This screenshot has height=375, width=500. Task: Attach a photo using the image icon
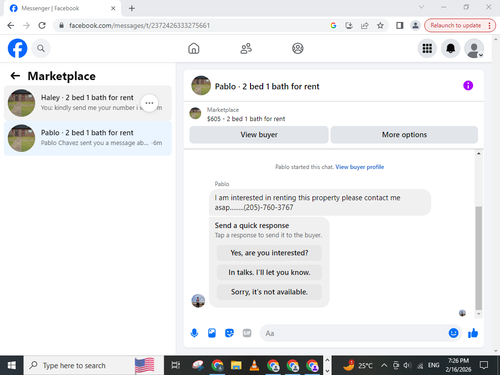212,333
